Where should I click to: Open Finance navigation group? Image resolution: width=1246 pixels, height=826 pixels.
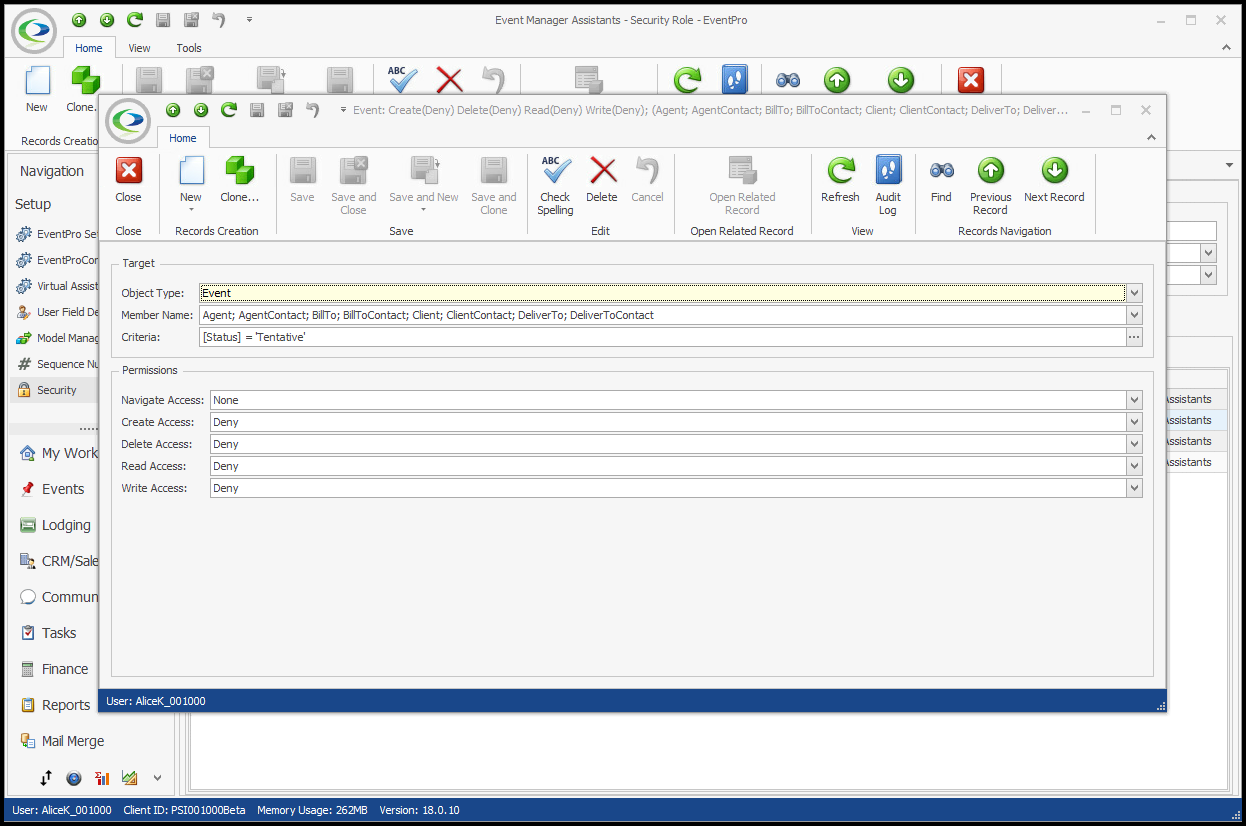click(65, 669)
